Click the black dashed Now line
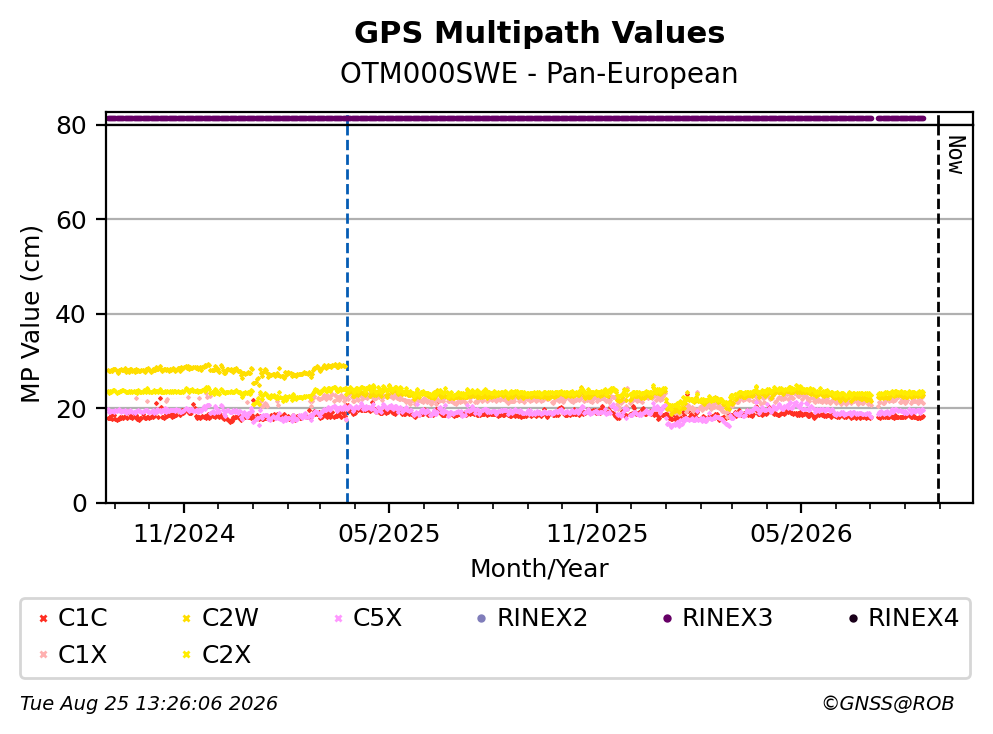The width and height of the screenshot is (993, 734). (x=938, y=310)
